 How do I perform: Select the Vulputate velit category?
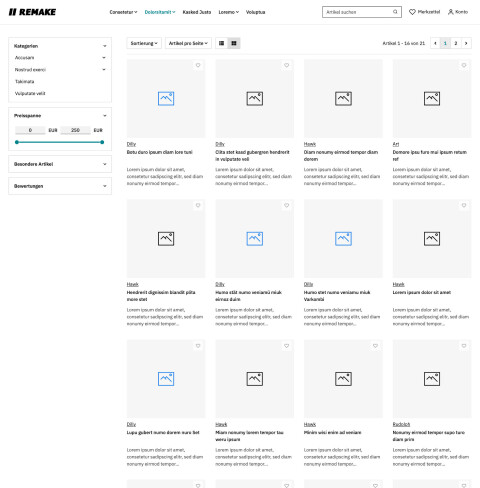[30, 93]
